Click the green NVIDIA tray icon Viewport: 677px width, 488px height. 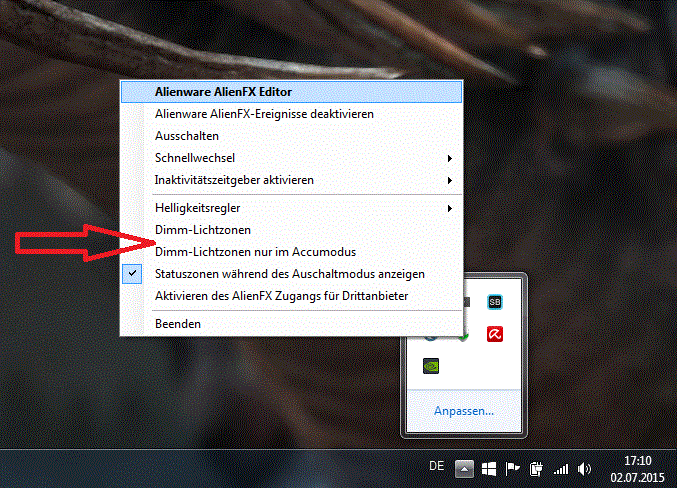(430, 366)
